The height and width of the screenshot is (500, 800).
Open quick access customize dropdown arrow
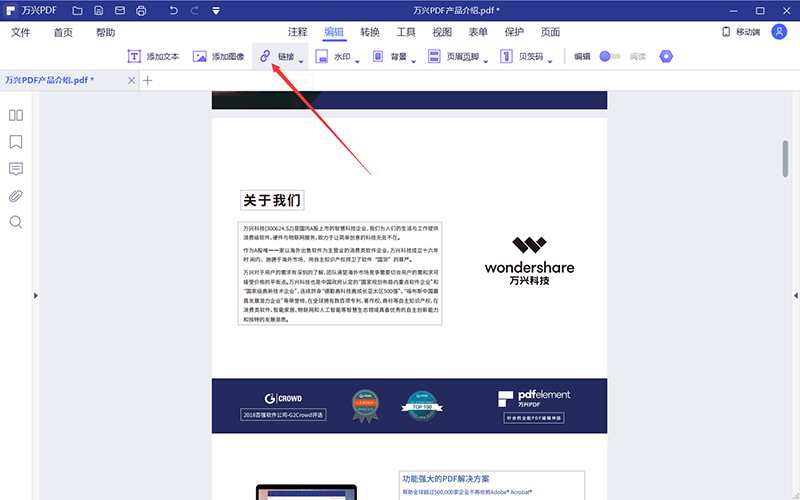click(x=216, y=10)
